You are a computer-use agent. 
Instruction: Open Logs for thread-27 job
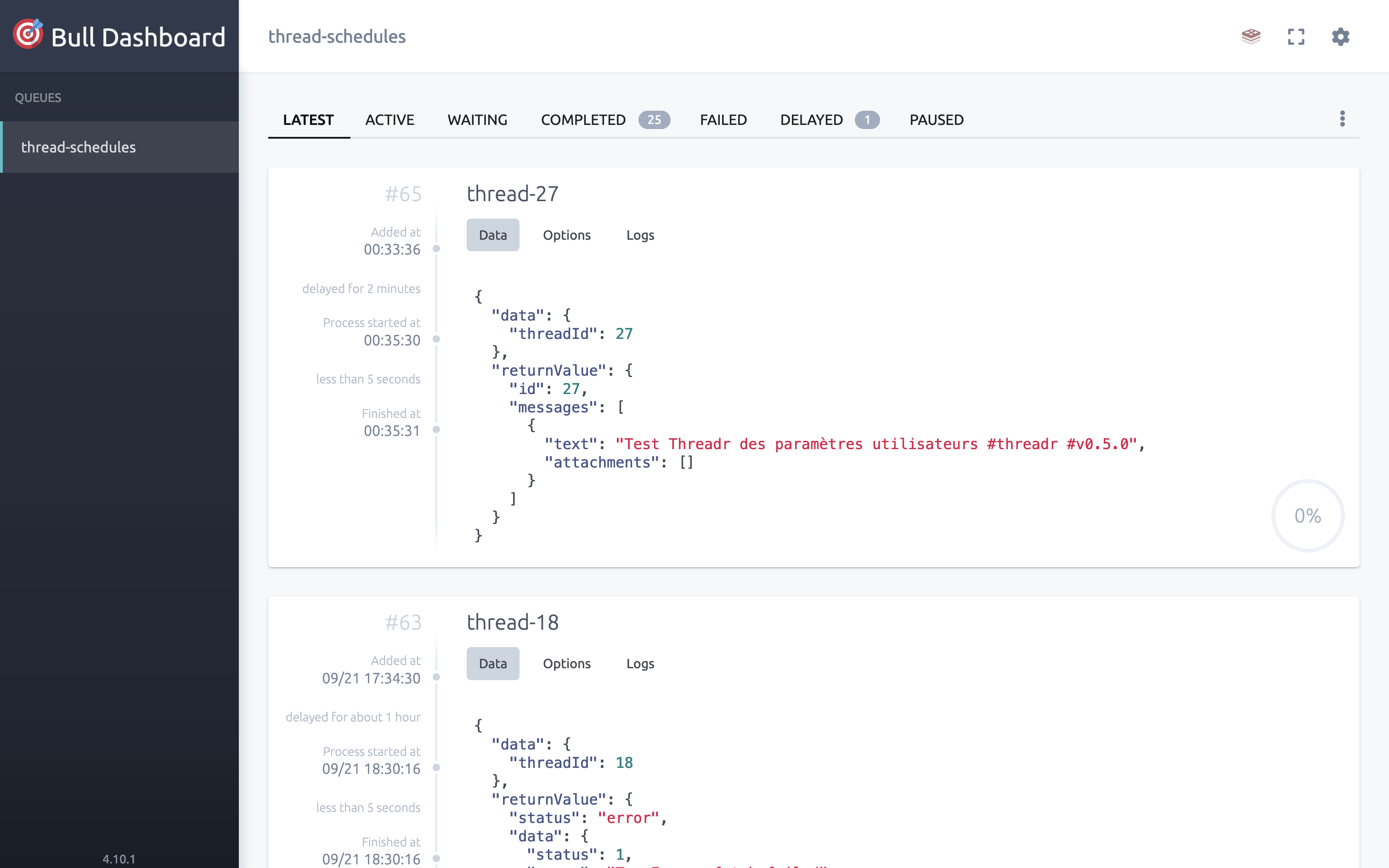[x=640, y=235]
